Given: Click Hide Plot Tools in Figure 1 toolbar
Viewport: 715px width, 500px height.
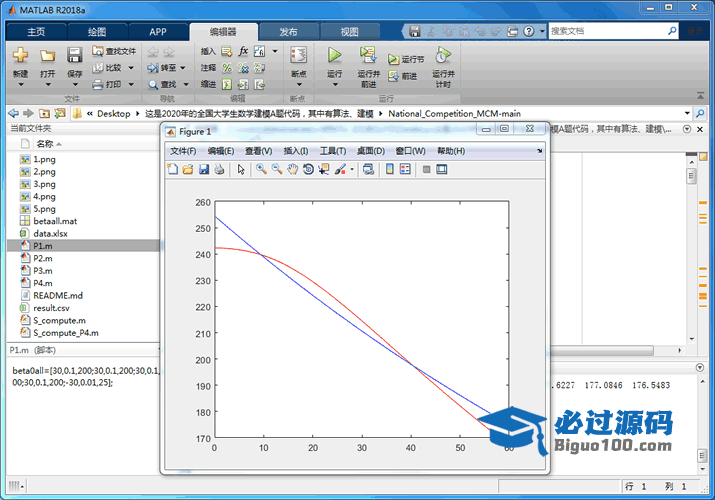Looking at the screenshot, I should [426, 170].
